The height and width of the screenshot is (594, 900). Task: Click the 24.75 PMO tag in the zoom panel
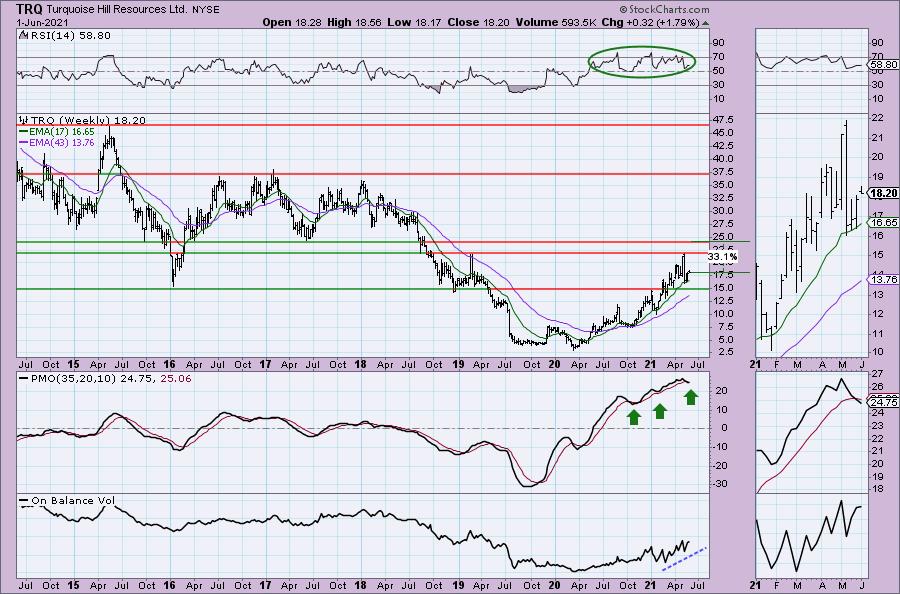pyautogui.click(x=885, y=403)
